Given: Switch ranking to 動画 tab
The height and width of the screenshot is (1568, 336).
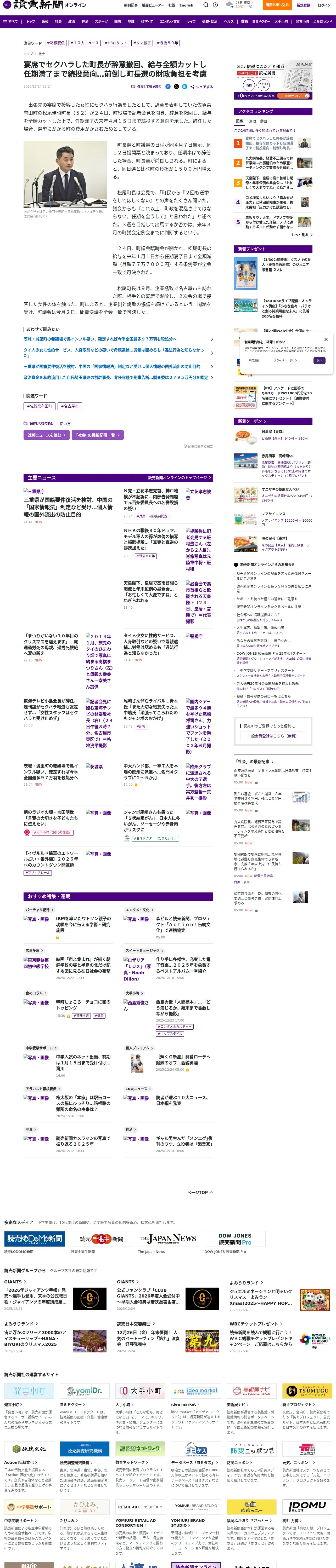Looking at the screenshot, I should point(264,121).
